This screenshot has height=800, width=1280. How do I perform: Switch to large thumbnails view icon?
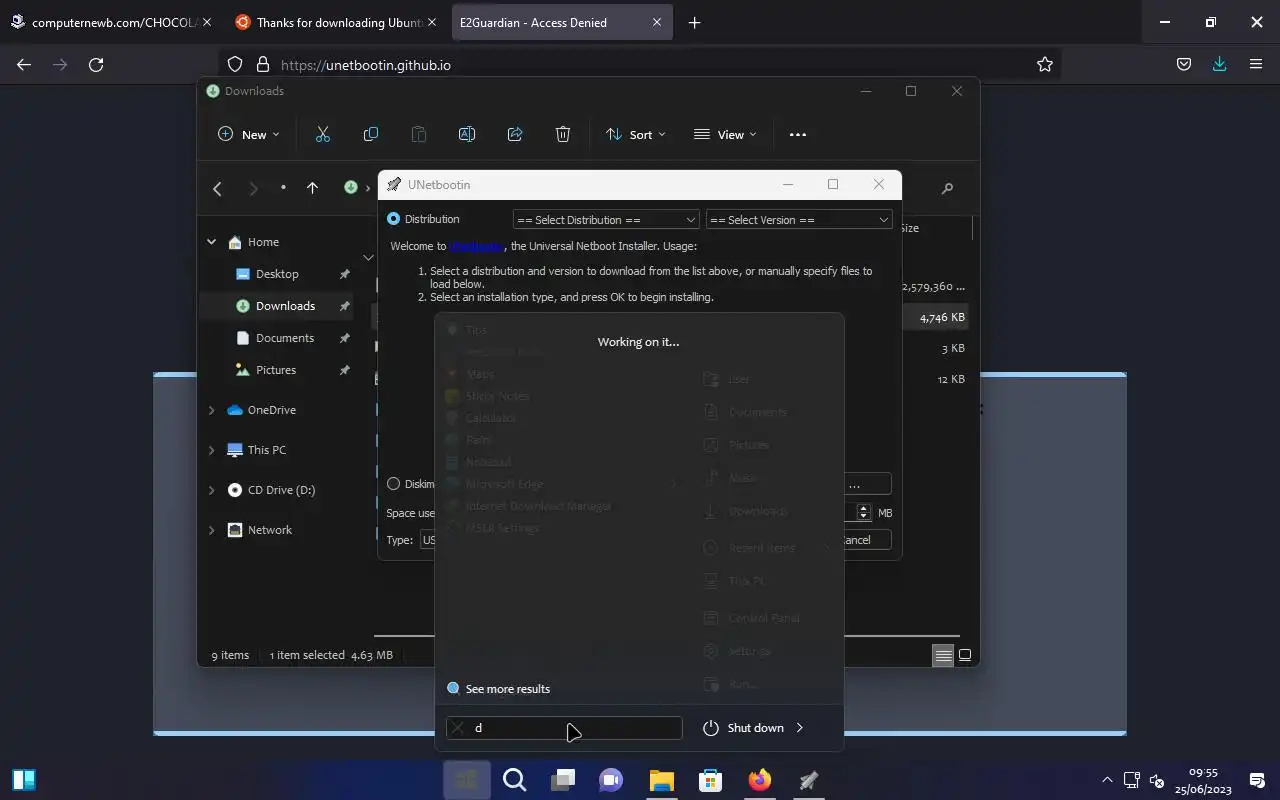tap(965, 655)
